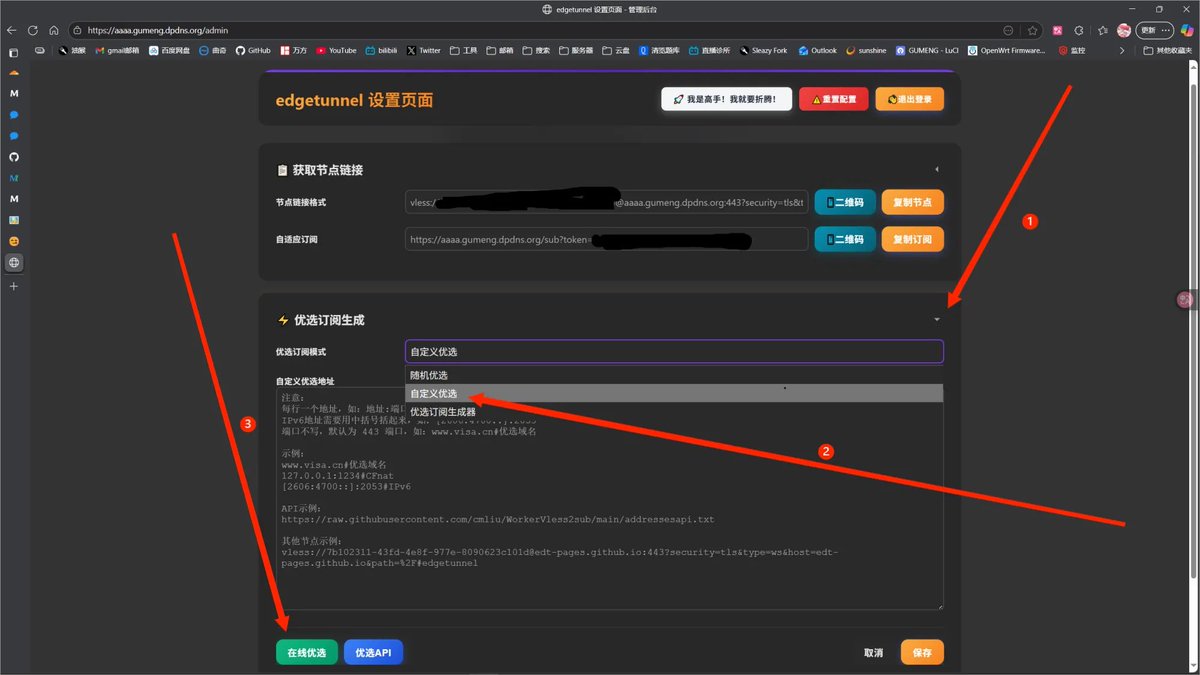The image size is (1200, 675).
Task: Open the 监控 bookmark
Action: click(1072, 50)
